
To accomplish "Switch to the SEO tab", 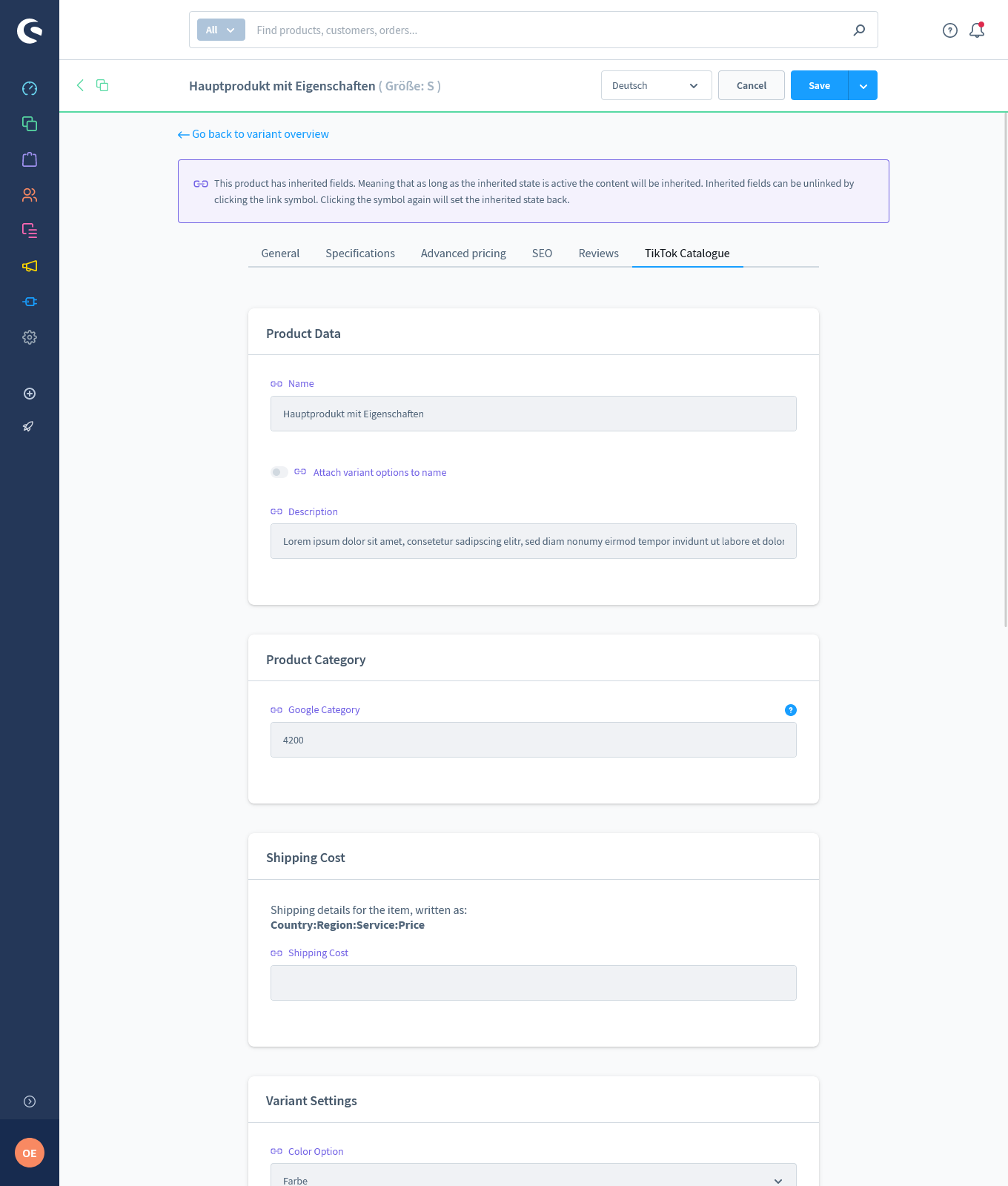I will (542, 254).
